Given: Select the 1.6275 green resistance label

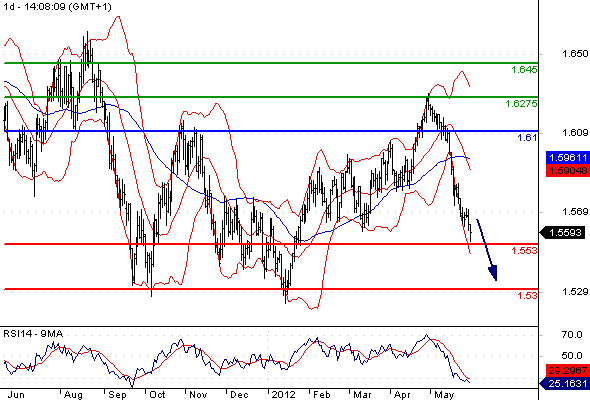Looking at the screenshot, I should 521,103.
